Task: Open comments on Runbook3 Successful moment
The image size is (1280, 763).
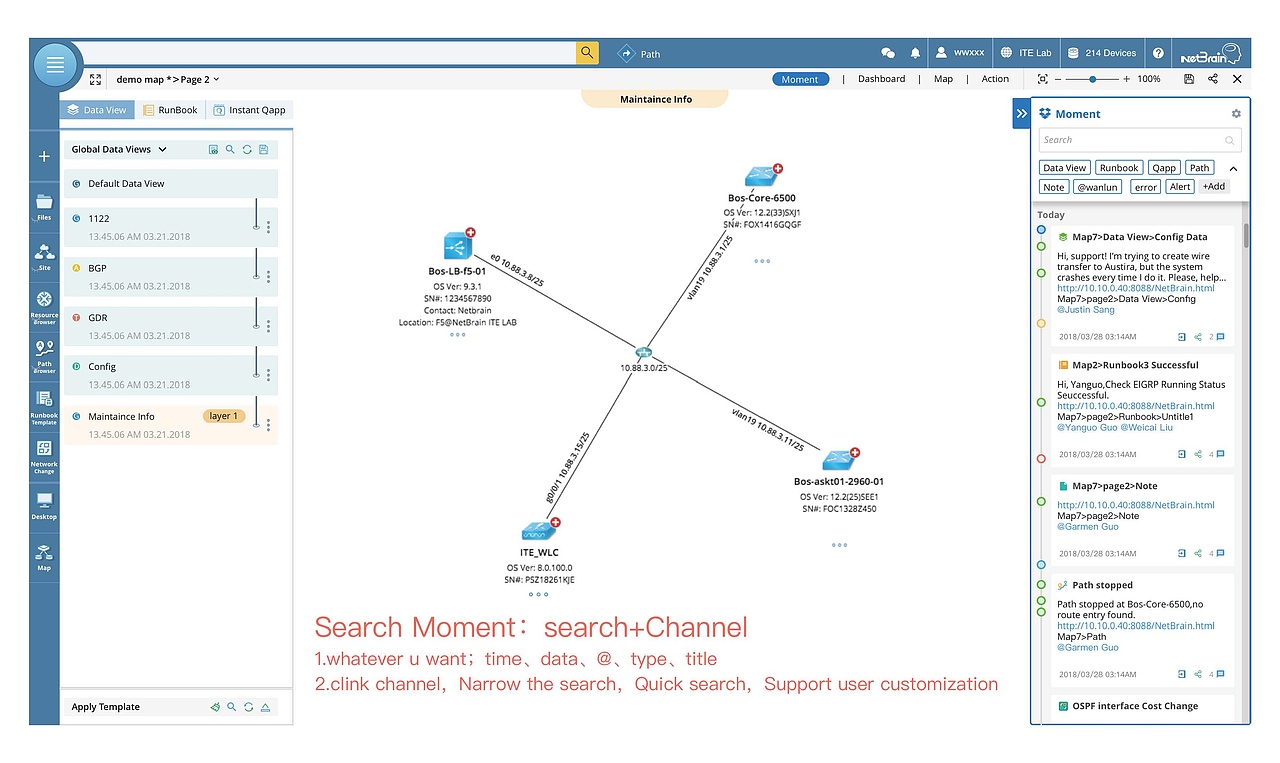Action: [x=1216, y=454]
